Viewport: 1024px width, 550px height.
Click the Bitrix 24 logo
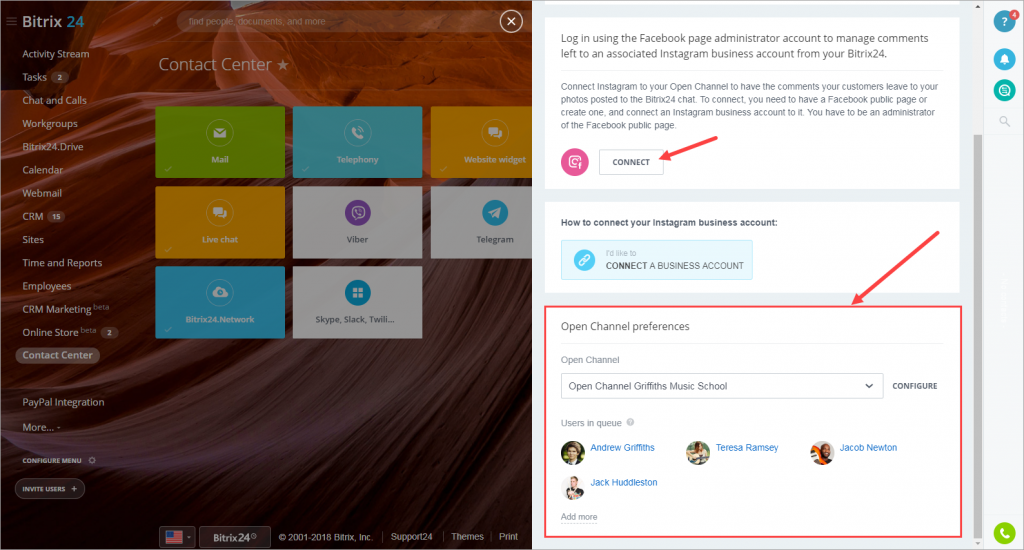[53, 22]
